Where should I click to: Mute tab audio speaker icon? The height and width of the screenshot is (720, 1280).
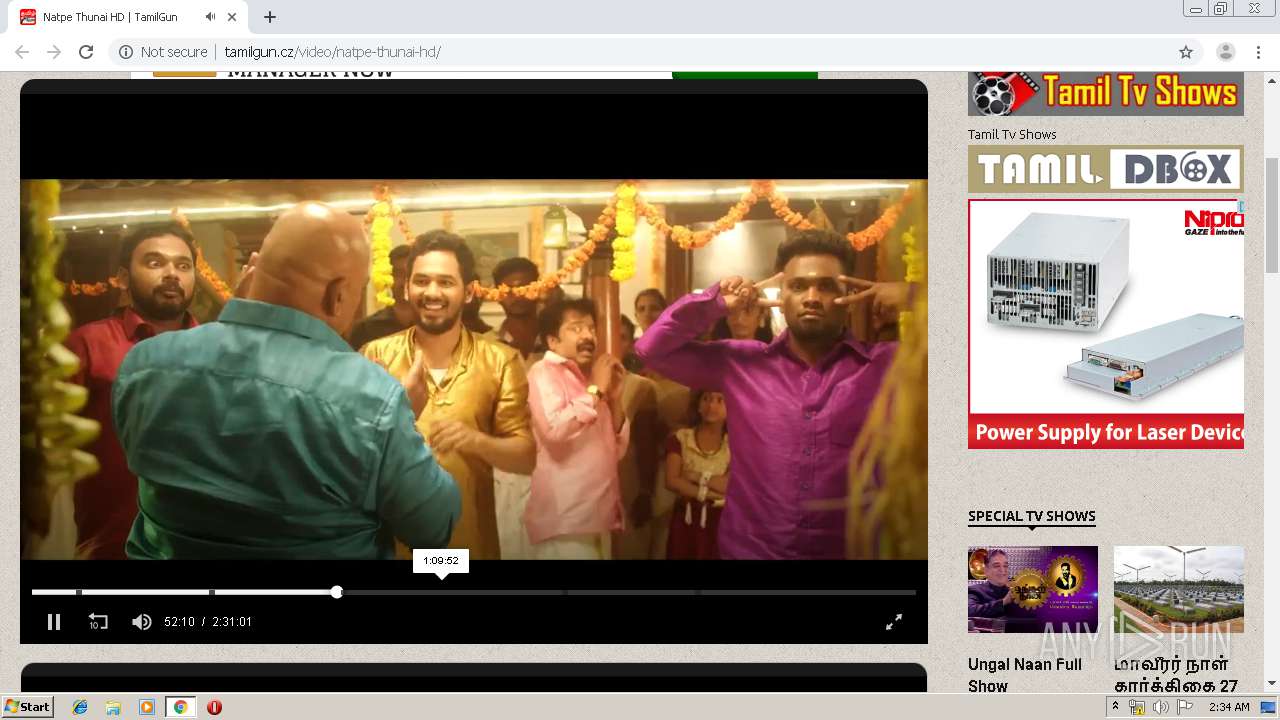210,17
